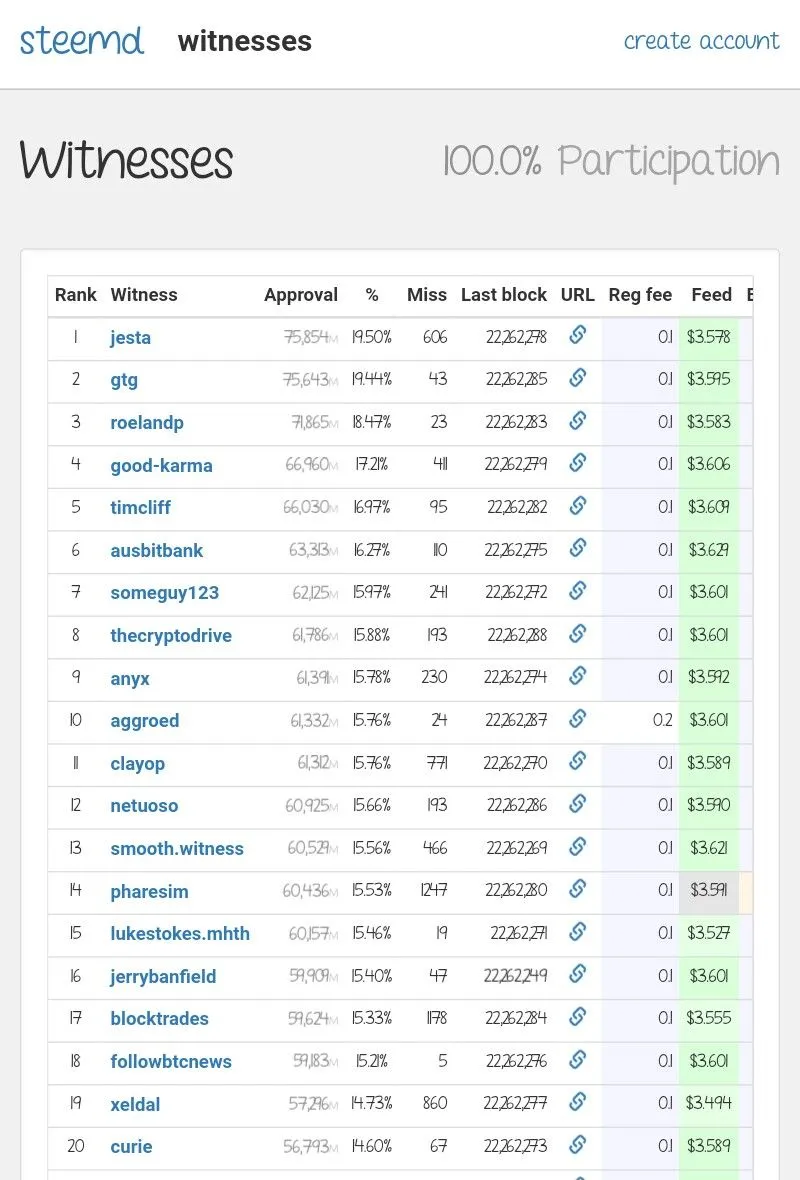
Task: Open the thecryptodrive witness profile
Action: (171, 636)
